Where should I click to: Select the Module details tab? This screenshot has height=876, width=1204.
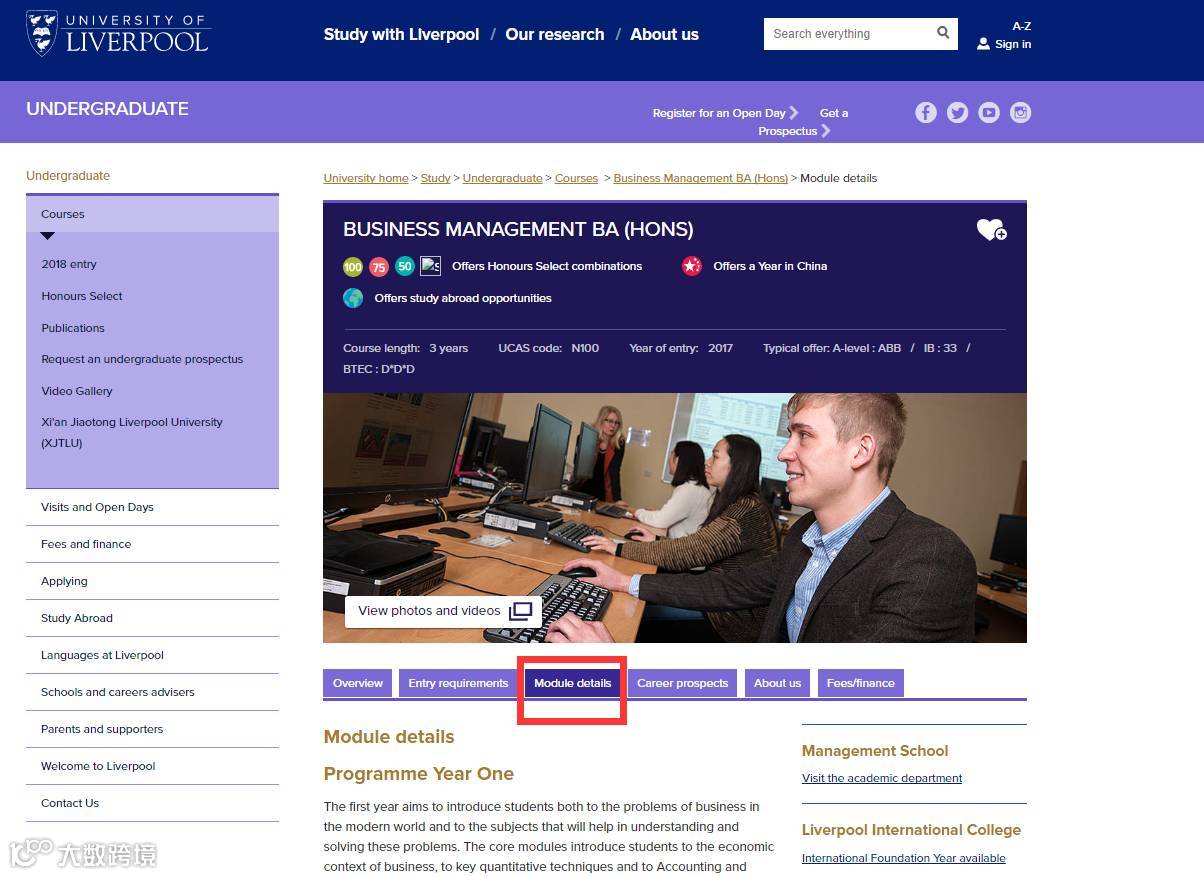click(572, 683)
